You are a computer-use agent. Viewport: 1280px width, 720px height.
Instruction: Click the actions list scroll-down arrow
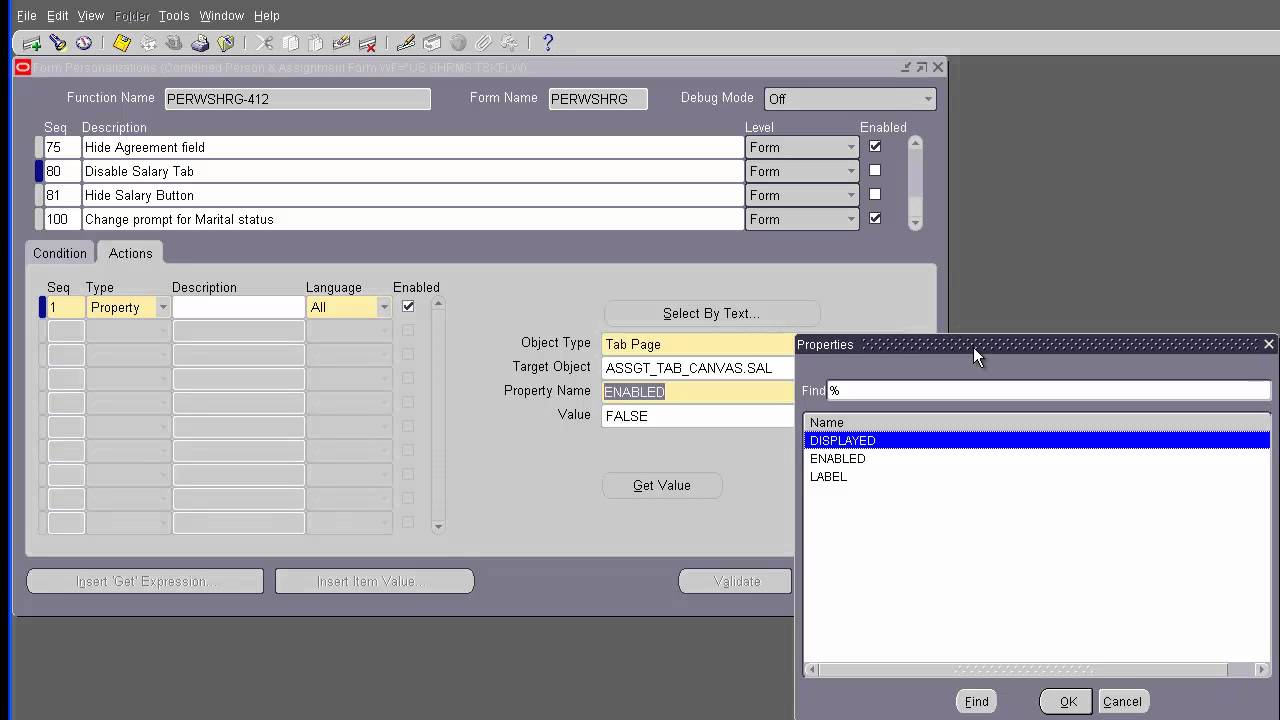tap(438, 526)
